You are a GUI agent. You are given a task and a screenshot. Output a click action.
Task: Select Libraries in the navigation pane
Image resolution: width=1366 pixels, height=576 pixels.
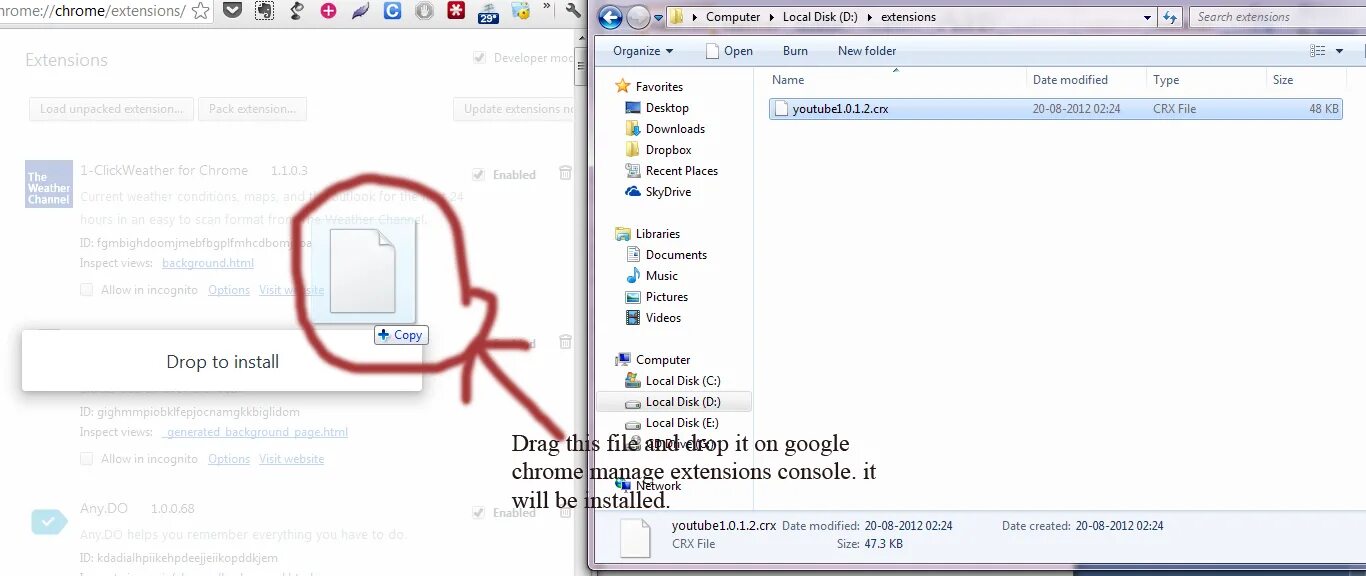[647, 234]
